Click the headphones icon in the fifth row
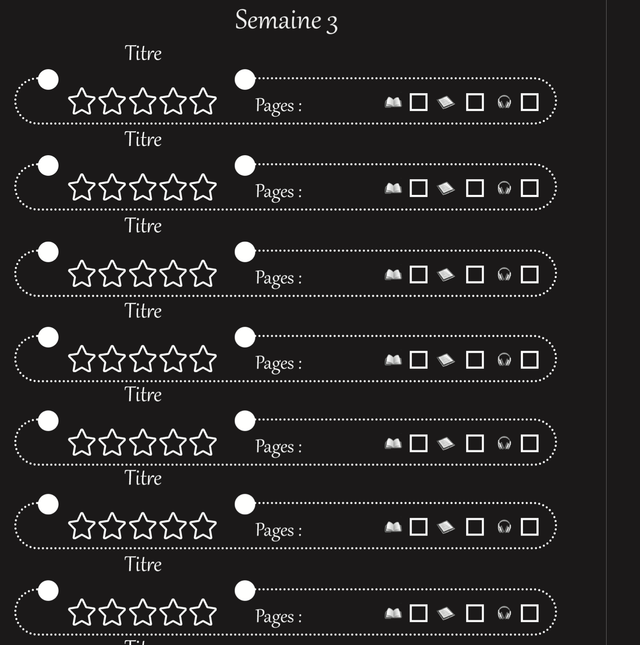 504,443
